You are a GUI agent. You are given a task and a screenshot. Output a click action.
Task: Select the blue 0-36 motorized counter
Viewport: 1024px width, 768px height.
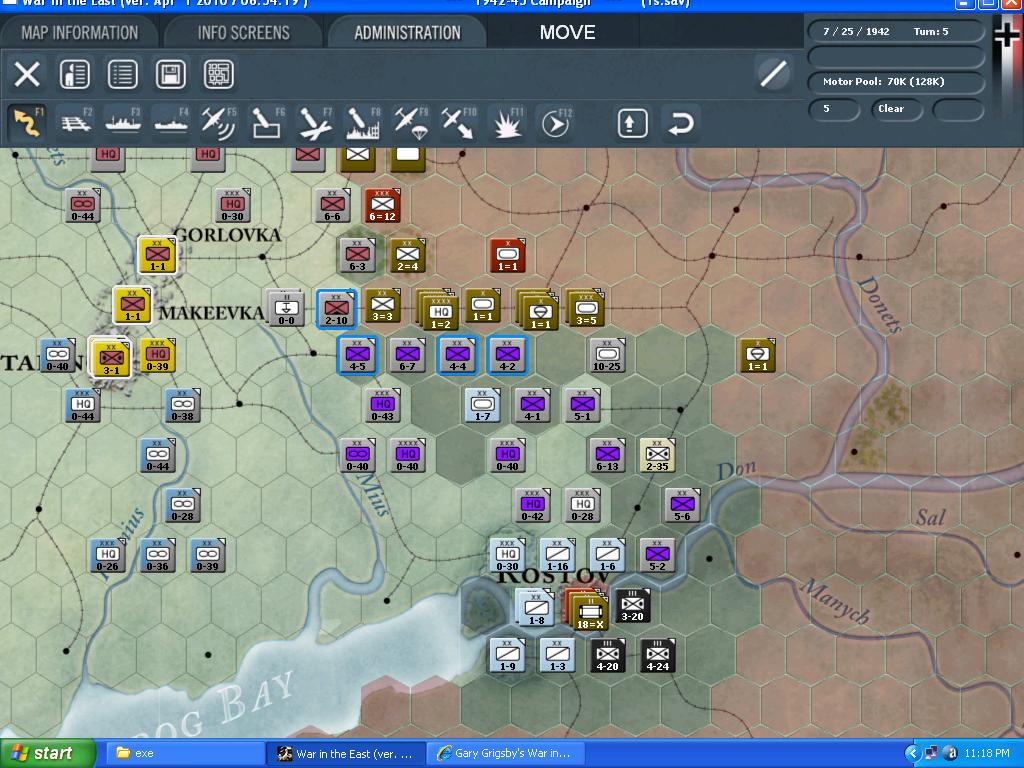(x=157, y=556)
